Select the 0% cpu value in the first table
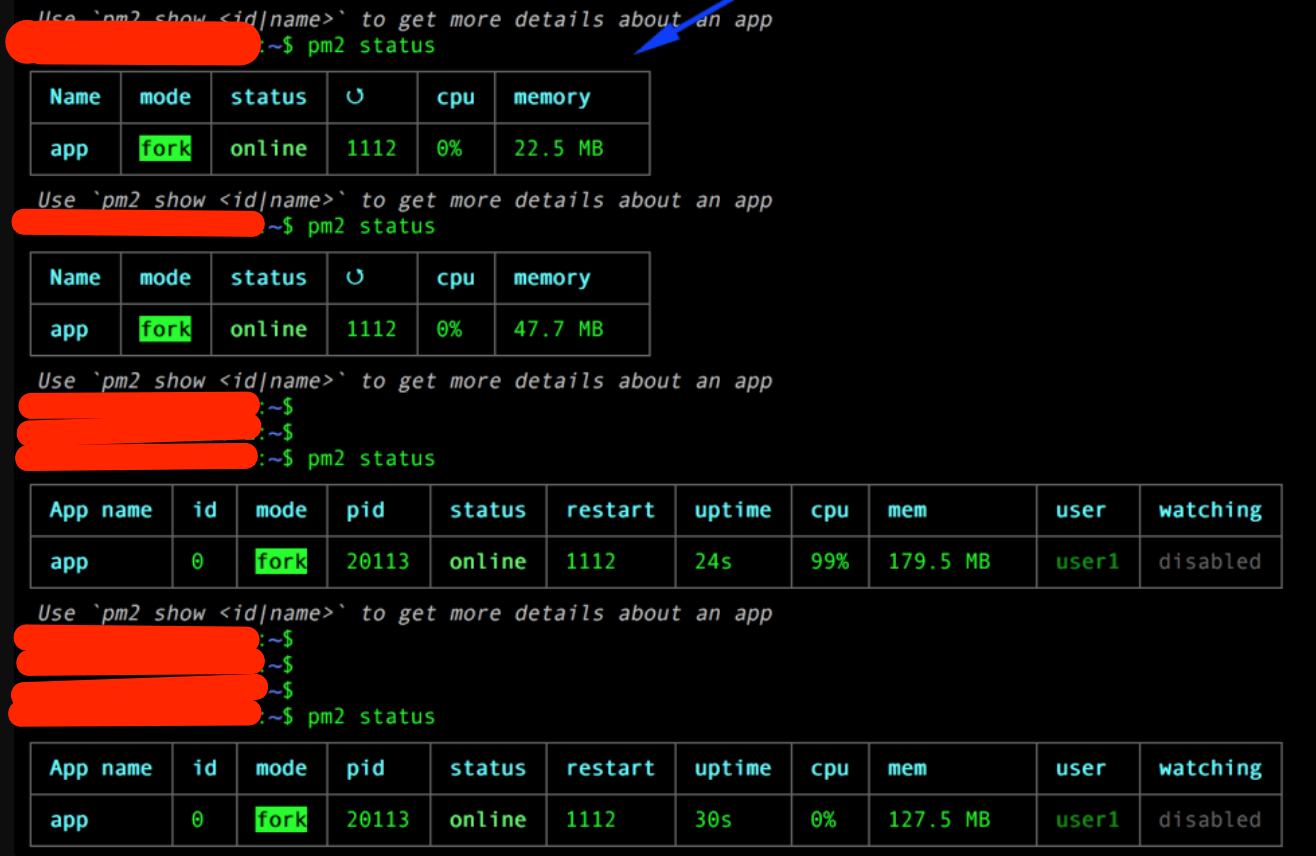Viewport: 1316px width, 856px height. click(448, 148)
